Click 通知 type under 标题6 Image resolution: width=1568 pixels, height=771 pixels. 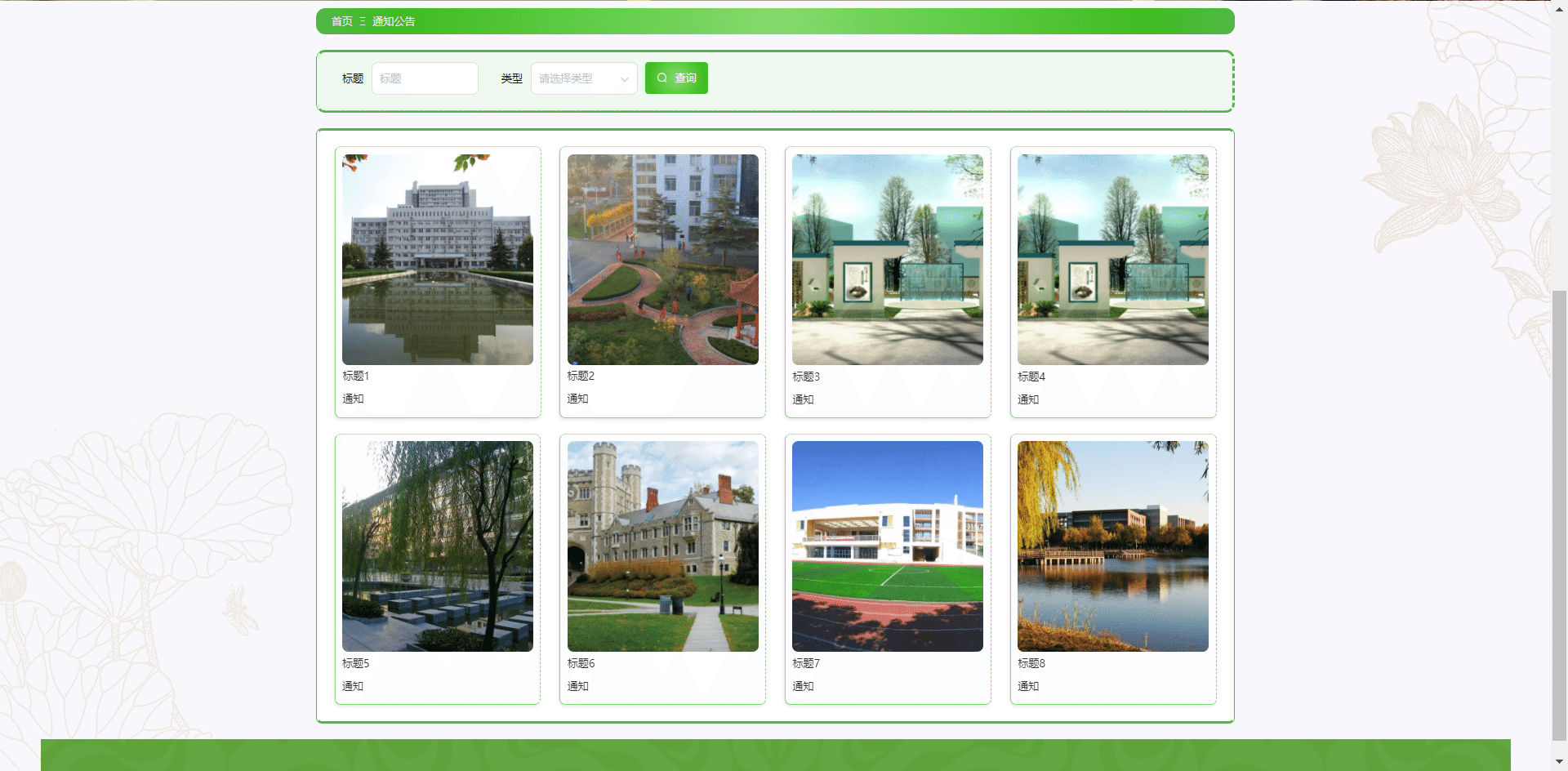tap(578, 686)
